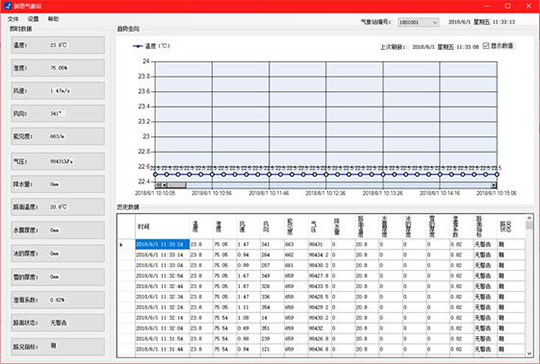Select the table row timed 11:33:04
Image resolution: width=540 pixels, height=364 pixels.
pyautogui.click(x=322, y=265)
